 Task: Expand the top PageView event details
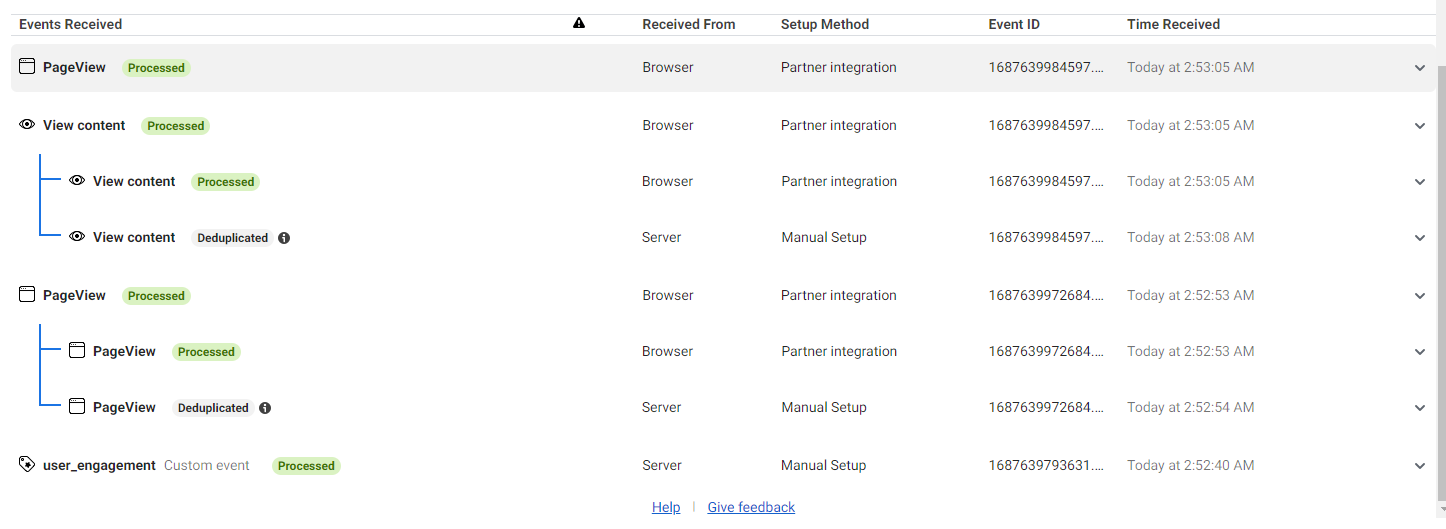click(1420, 68)
